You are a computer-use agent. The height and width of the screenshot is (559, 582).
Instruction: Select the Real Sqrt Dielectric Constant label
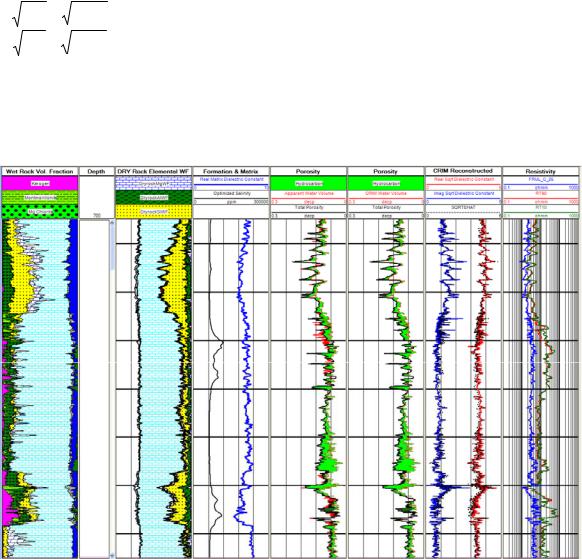[464, 180]
